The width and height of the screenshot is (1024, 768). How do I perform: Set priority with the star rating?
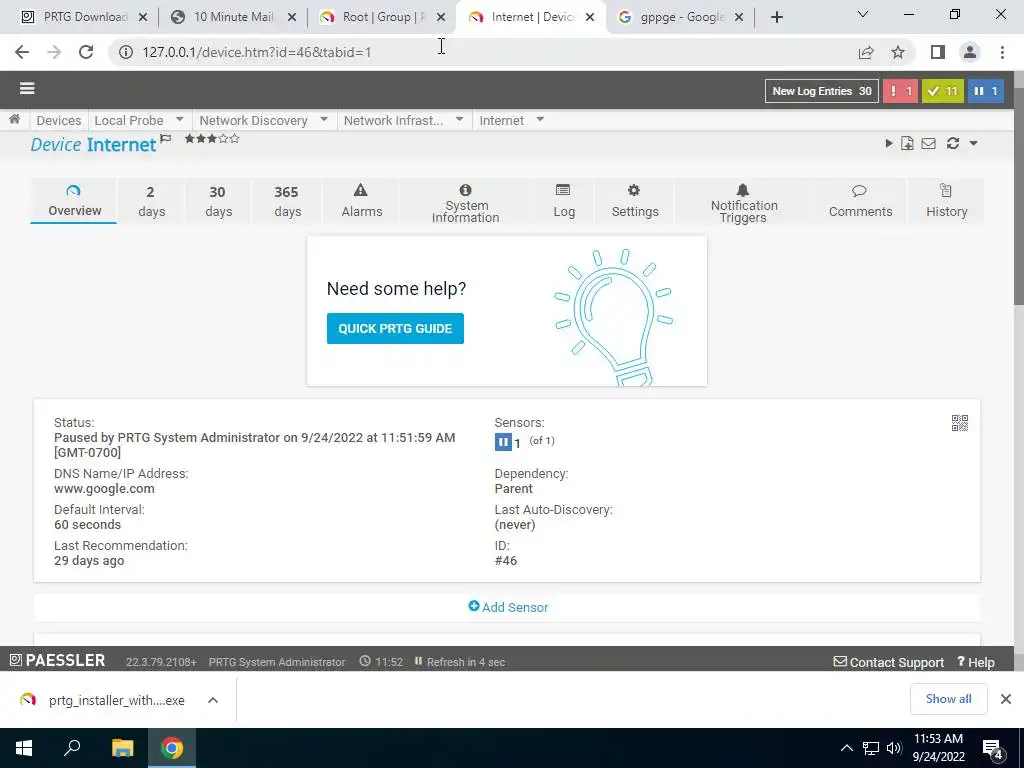pos(212,138)
